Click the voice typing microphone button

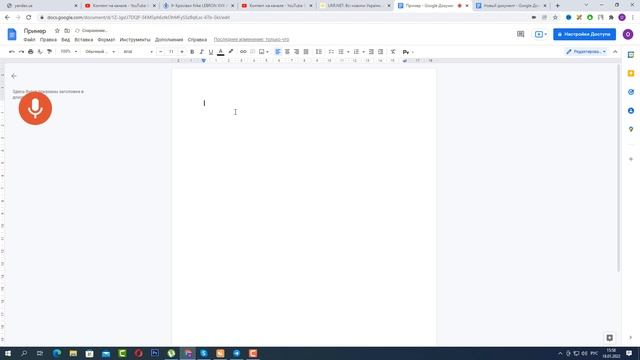point(35,108)
